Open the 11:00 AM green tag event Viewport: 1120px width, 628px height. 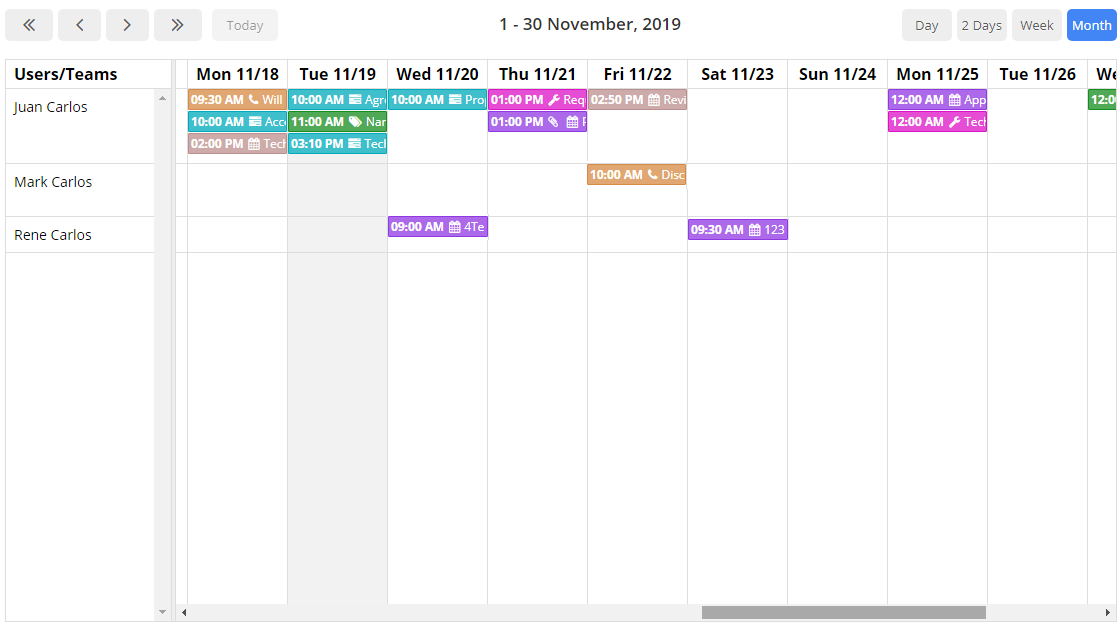click(x=337, y=122)
